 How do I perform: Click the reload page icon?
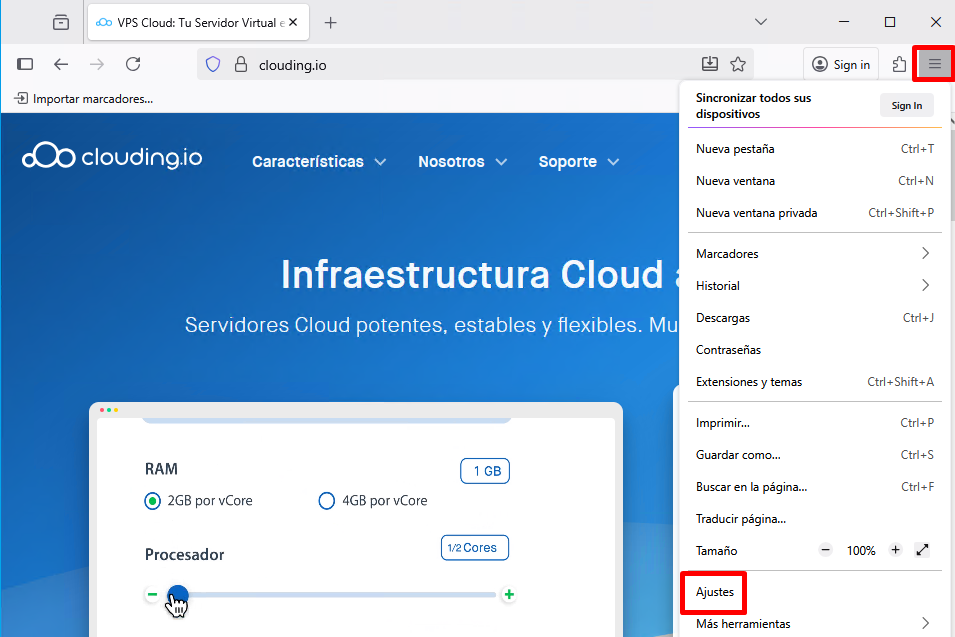pos(133,64)
